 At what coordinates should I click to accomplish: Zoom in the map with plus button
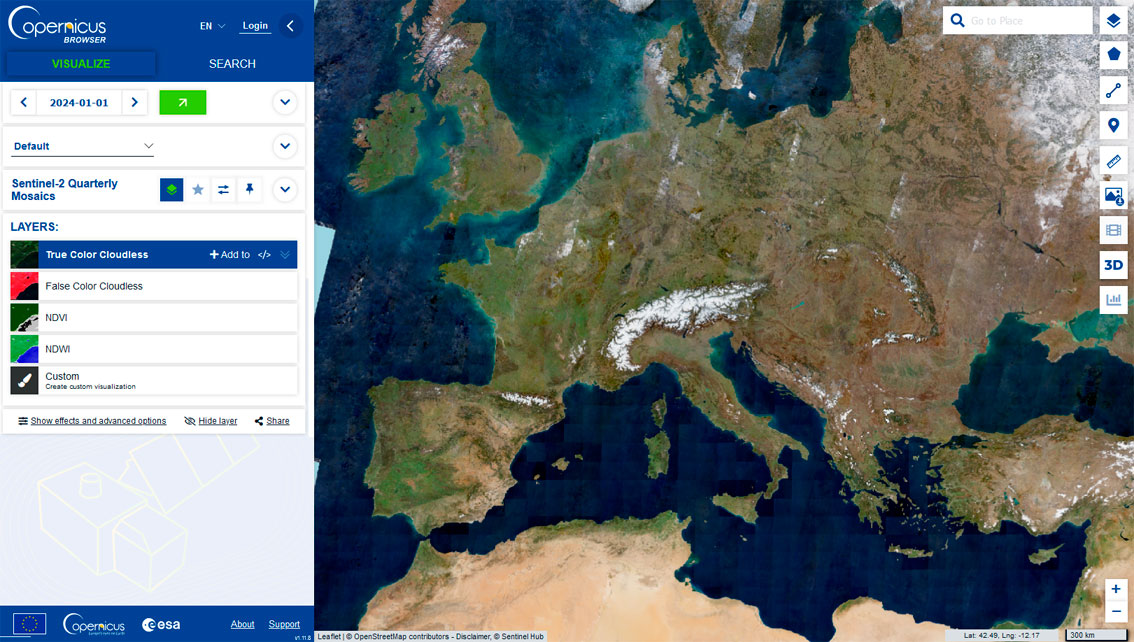[x=1116, y=589]
